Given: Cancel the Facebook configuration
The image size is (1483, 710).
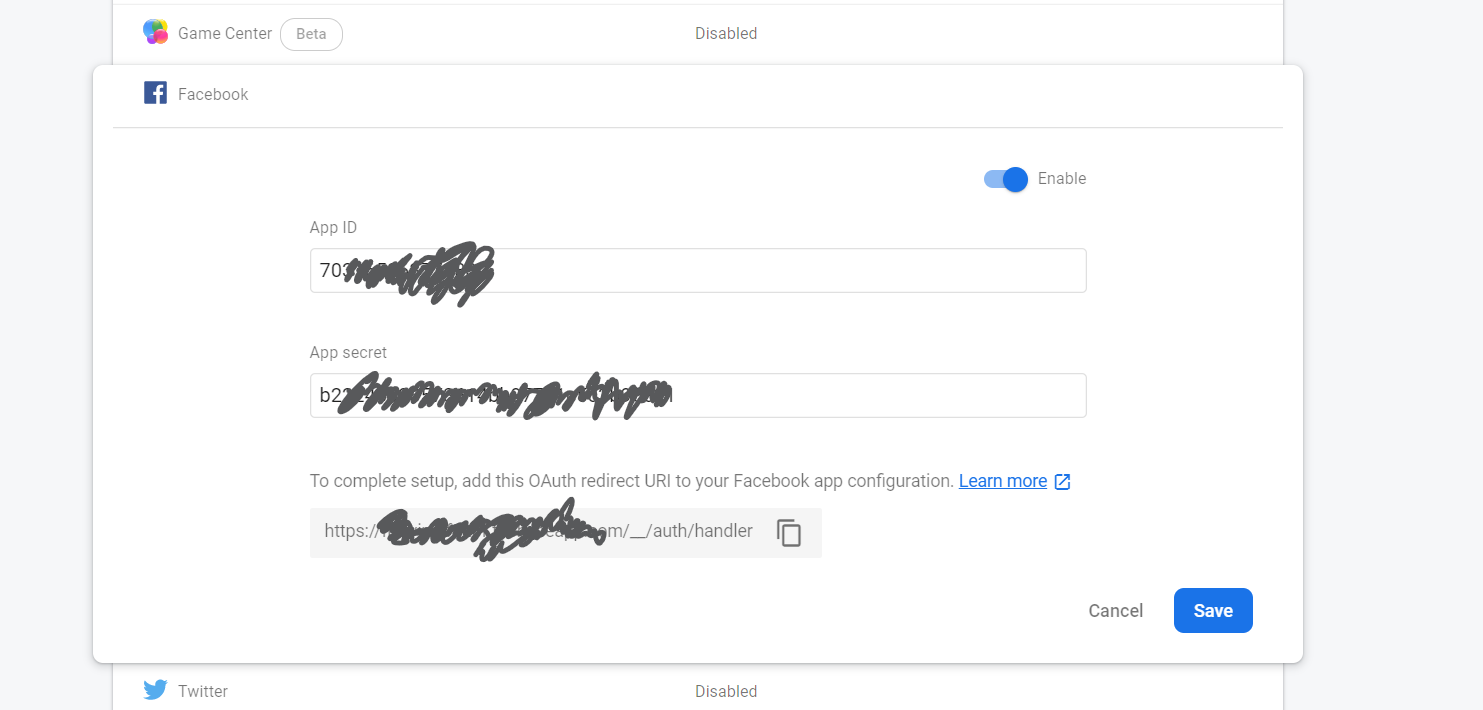Looking at the screenshot, I should tap(1115, 611).
